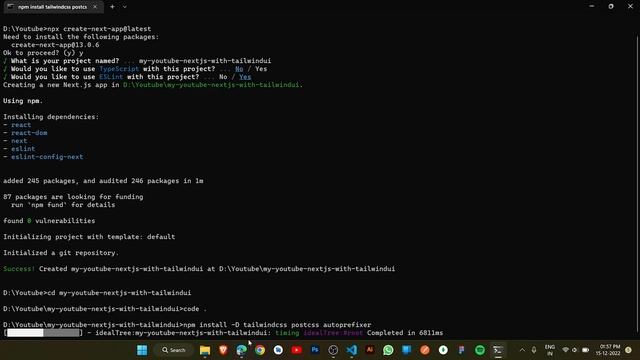Viewport: 640px width, 360px height.
Task: Open a new terminal tab with plus
Action: pos(112,7)
